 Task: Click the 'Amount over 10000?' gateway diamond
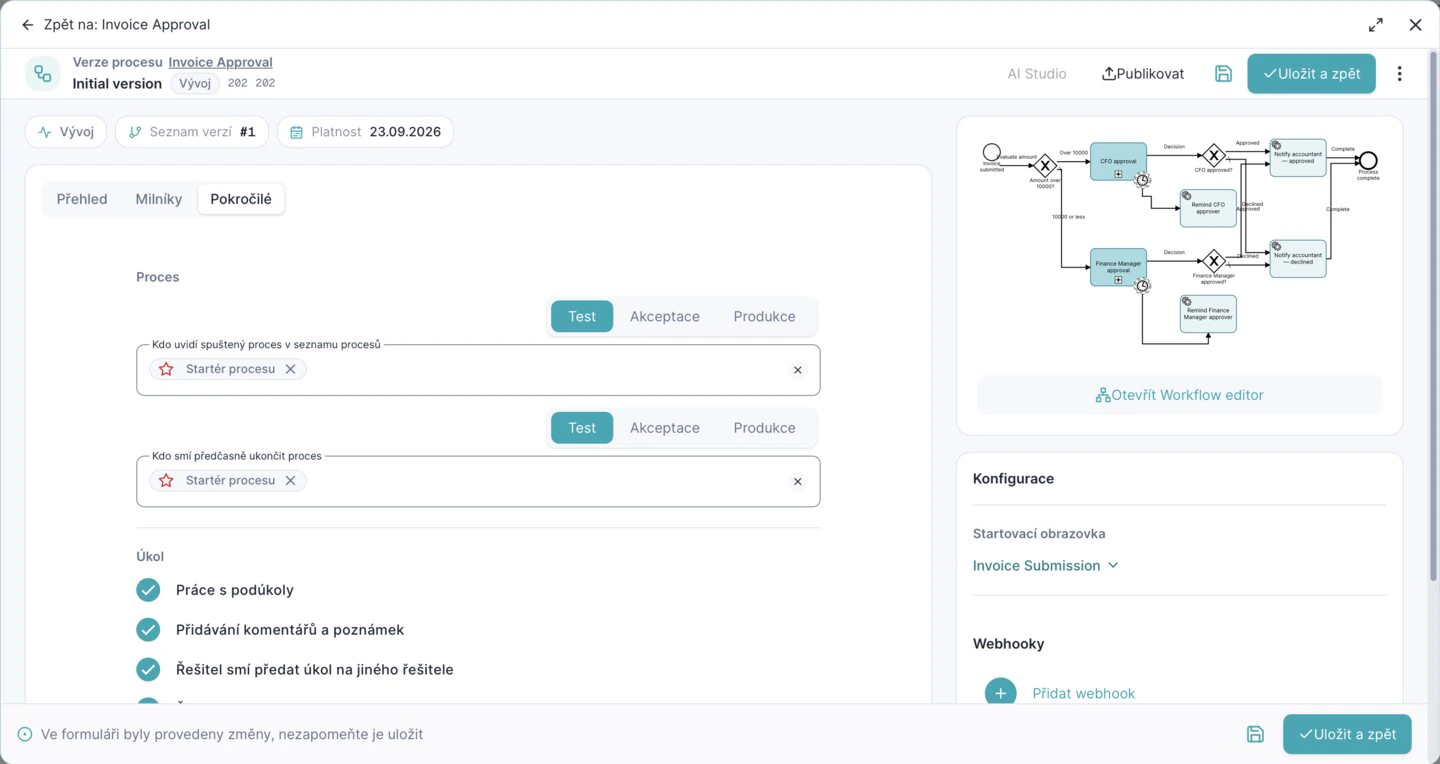pos(1045,165)
